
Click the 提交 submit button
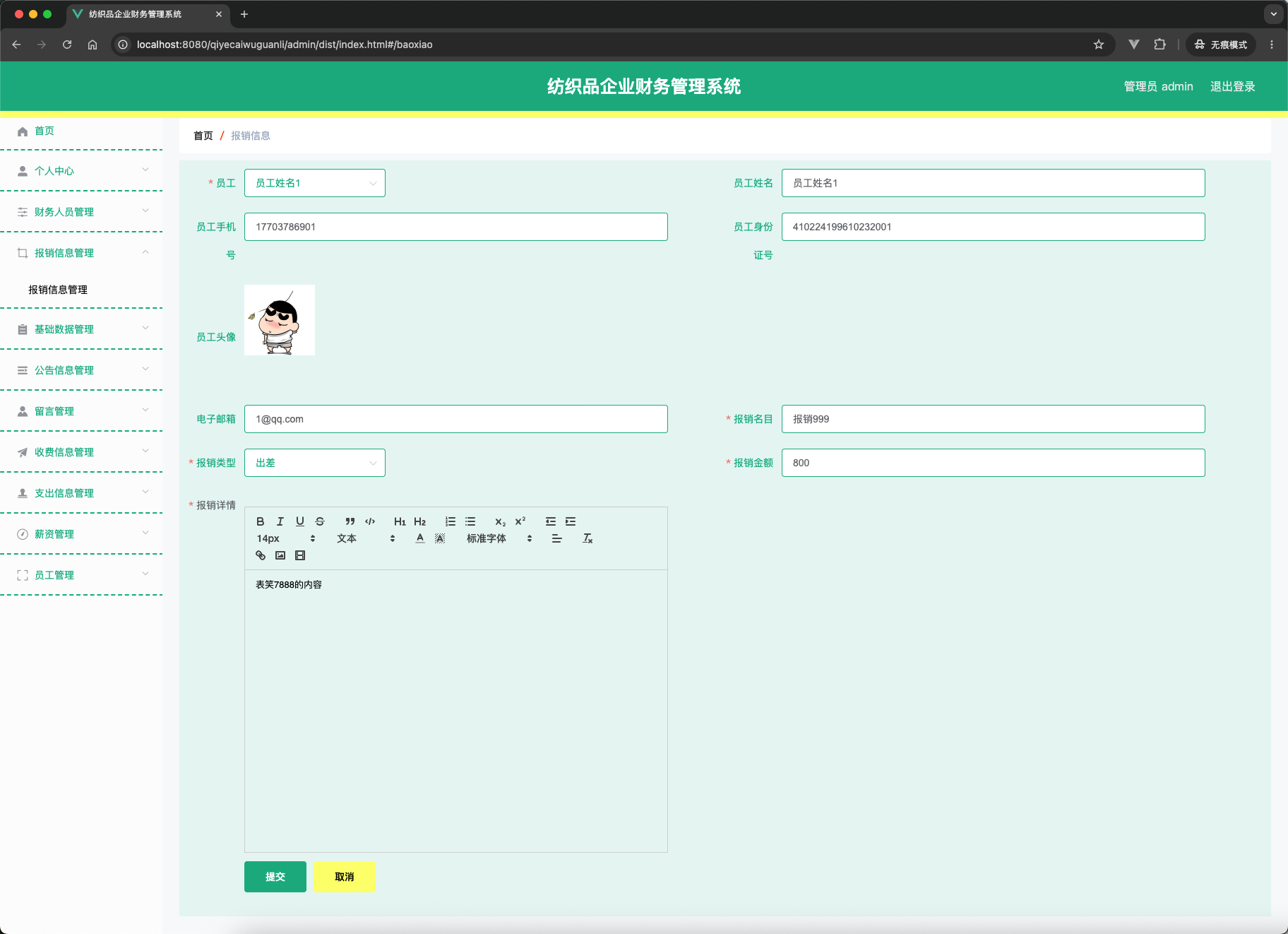(275, 877)
